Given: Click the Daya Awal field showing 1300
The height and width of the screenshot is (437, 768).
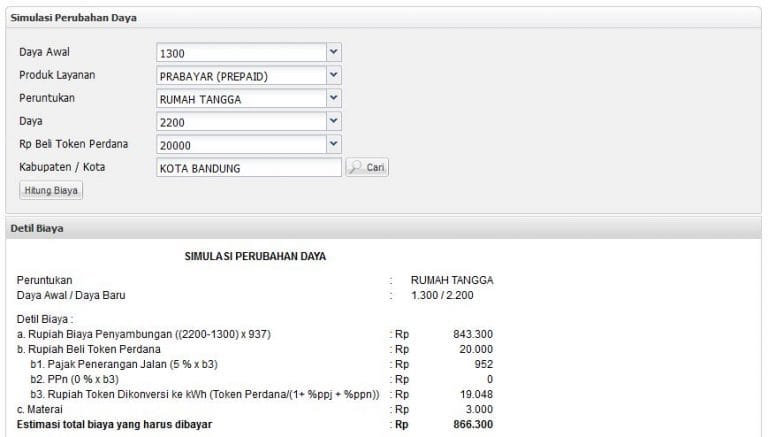Looking at the screenshot, I should (x=241, y=53).
